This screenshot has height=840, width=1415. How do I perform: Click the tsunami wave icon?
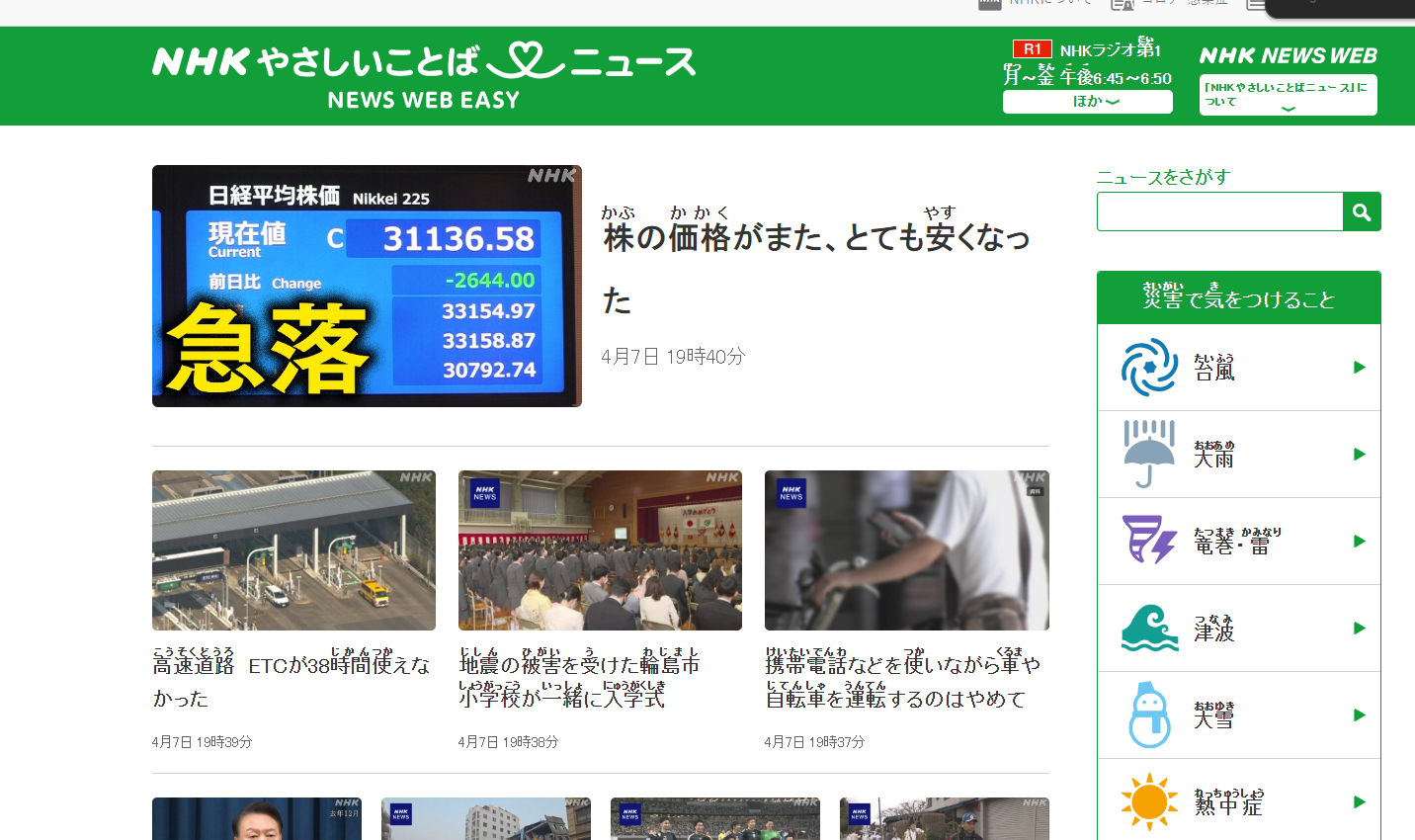click(x=1150, y=628)
